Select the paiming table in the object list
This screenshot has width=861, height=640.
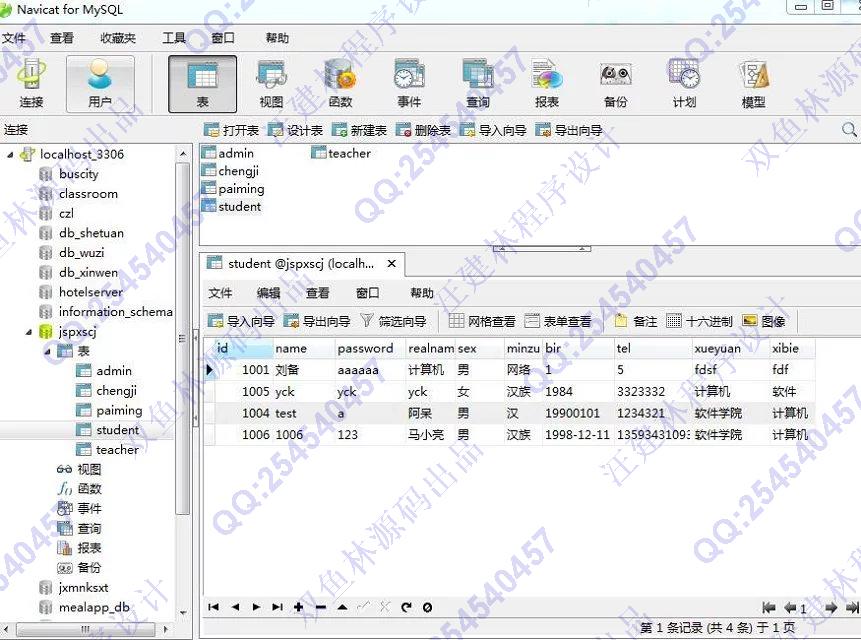pos(241,189)
